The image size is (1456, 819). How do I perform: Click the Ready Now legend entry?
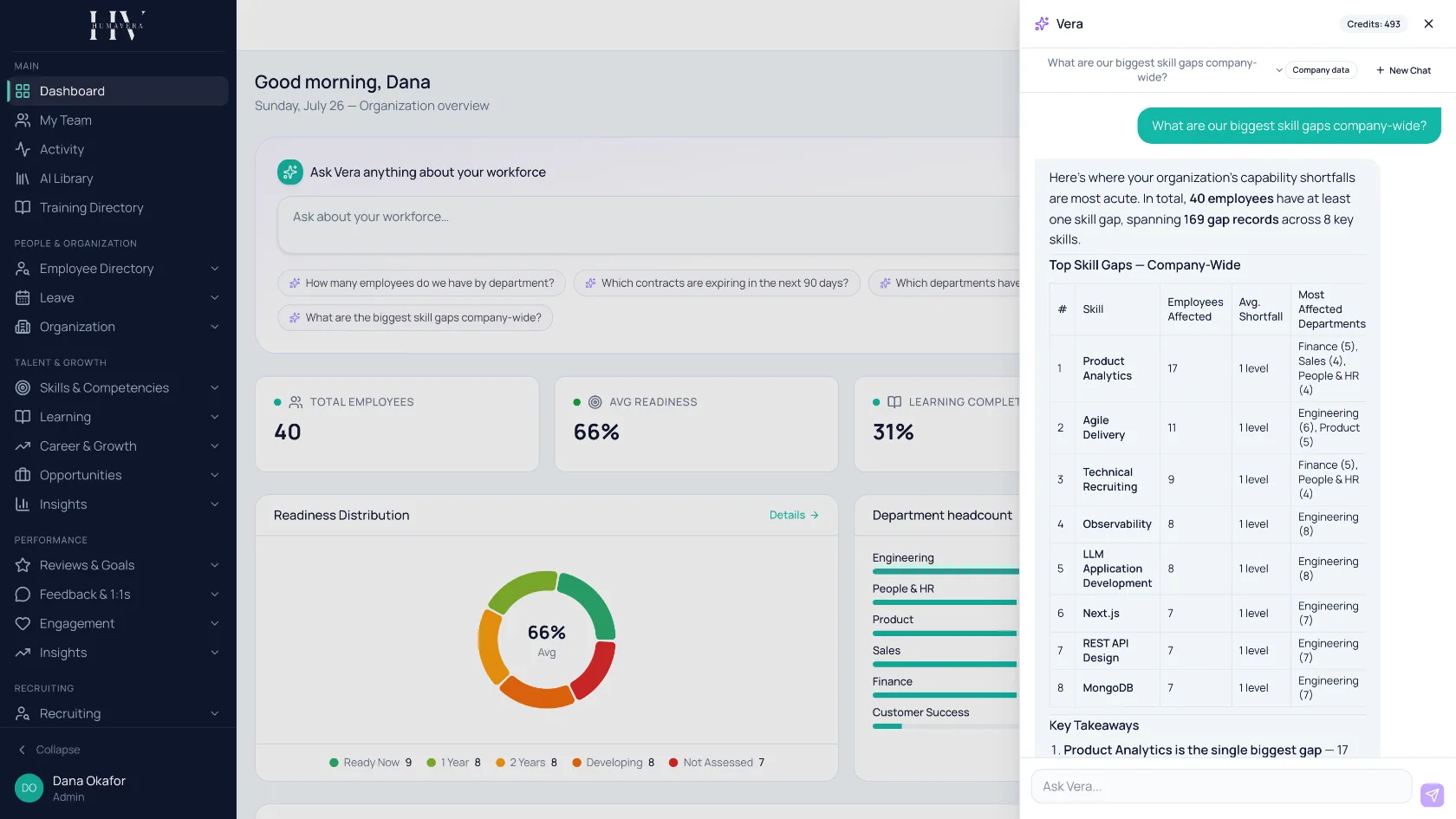tap(371, 763)
